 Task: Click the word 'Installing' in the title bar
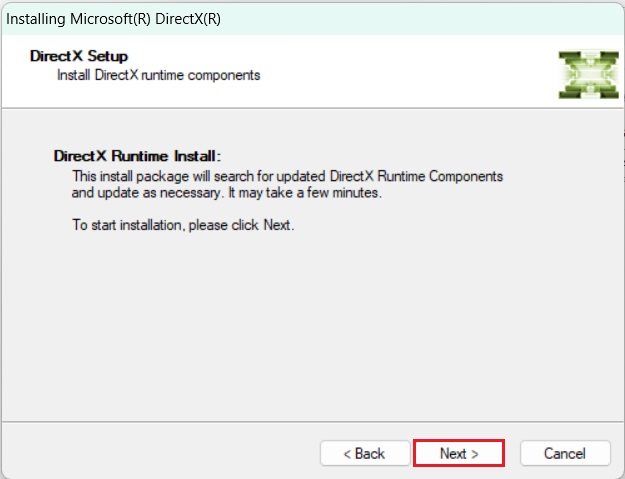[38, 19]
